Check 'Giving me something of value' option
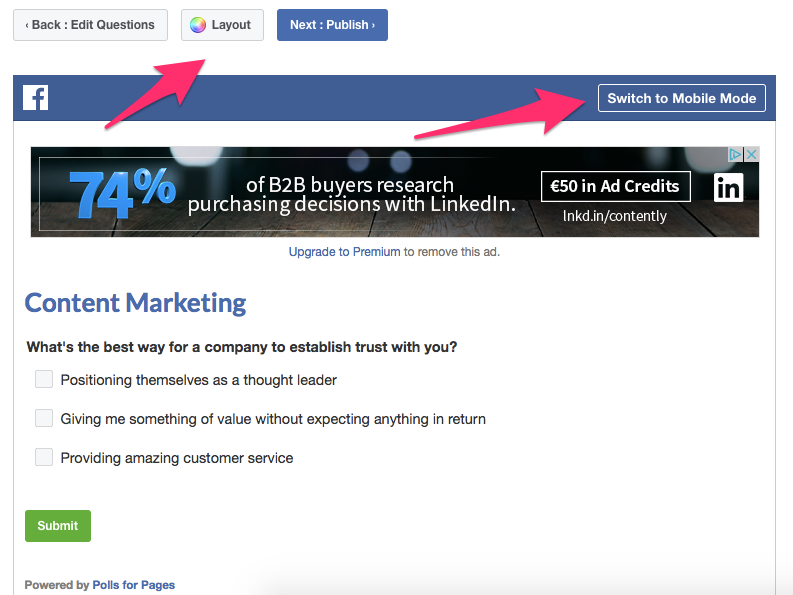The image size is (793, 595). [x=44, y=418]
